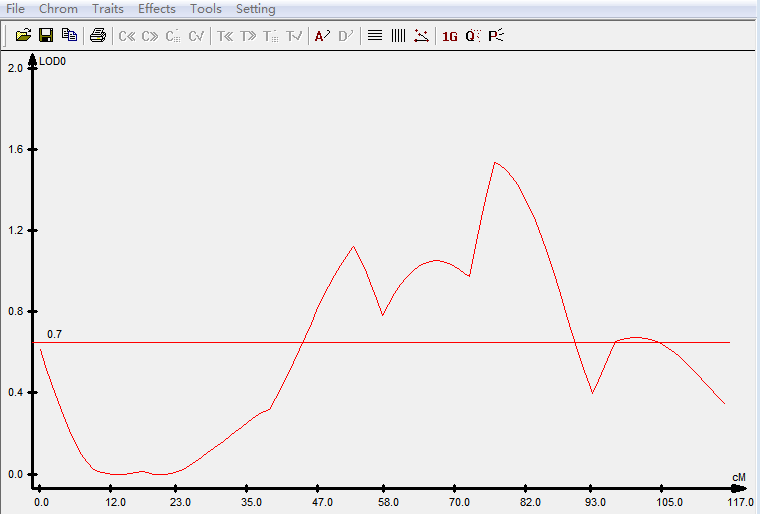The height and width of the screenshot is (514, 760).
Task: Click the 0.8 y-axis tick label
Action: pos(16,311)
